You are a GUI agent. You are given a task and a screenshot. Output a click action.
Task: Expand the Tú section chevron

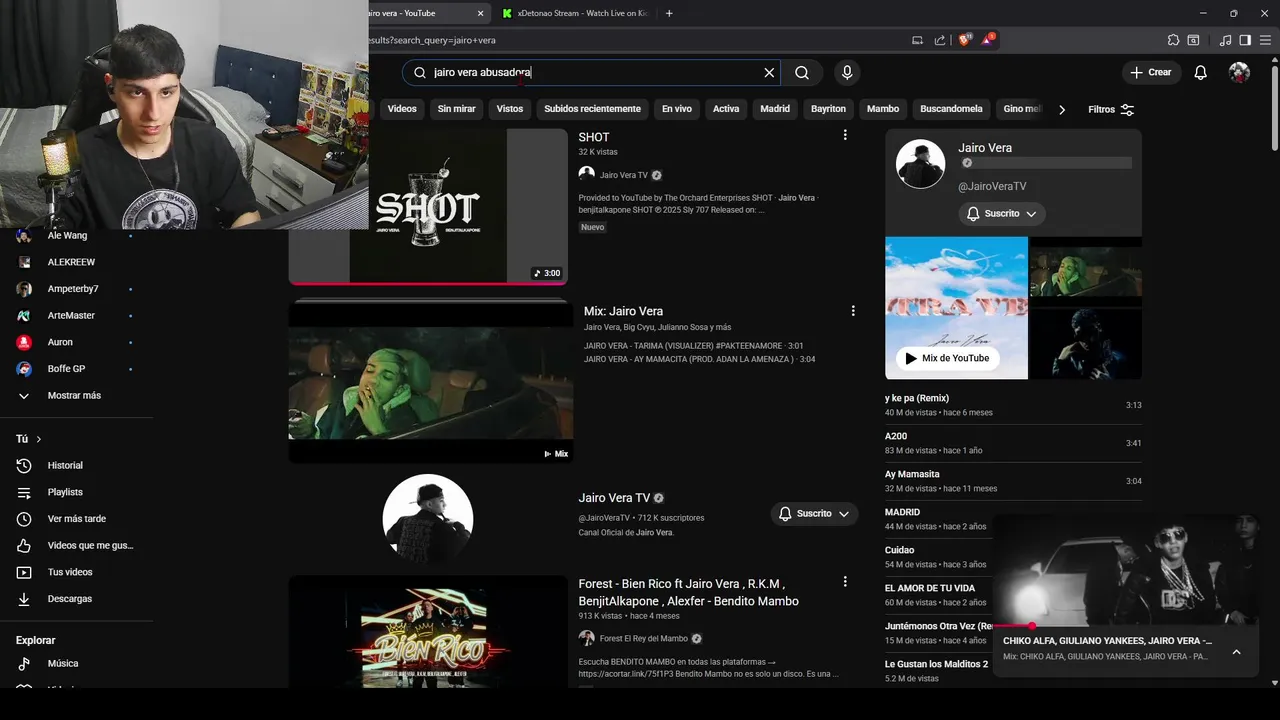coord(39,439)
